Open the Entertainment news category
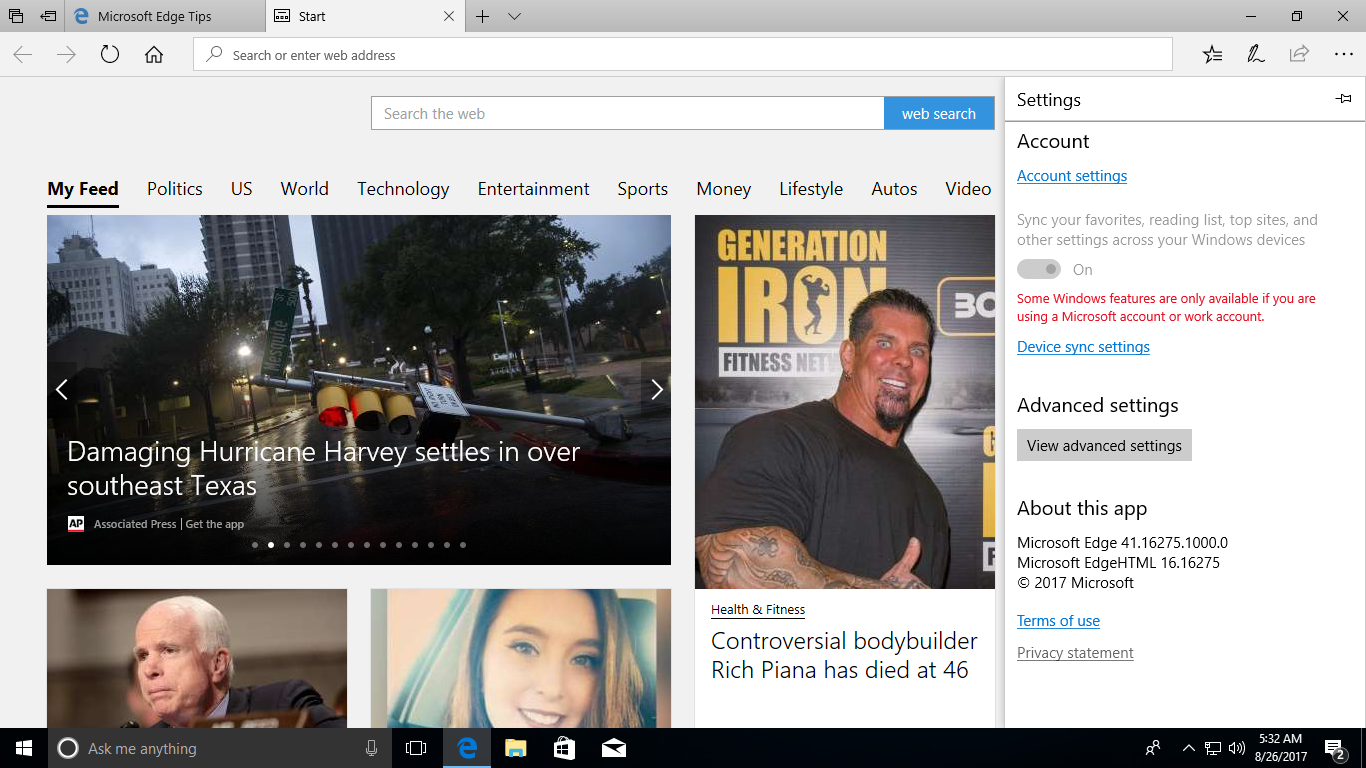Image resolution: width=1366 pixels, height=768 pixels. coord(534,189)
